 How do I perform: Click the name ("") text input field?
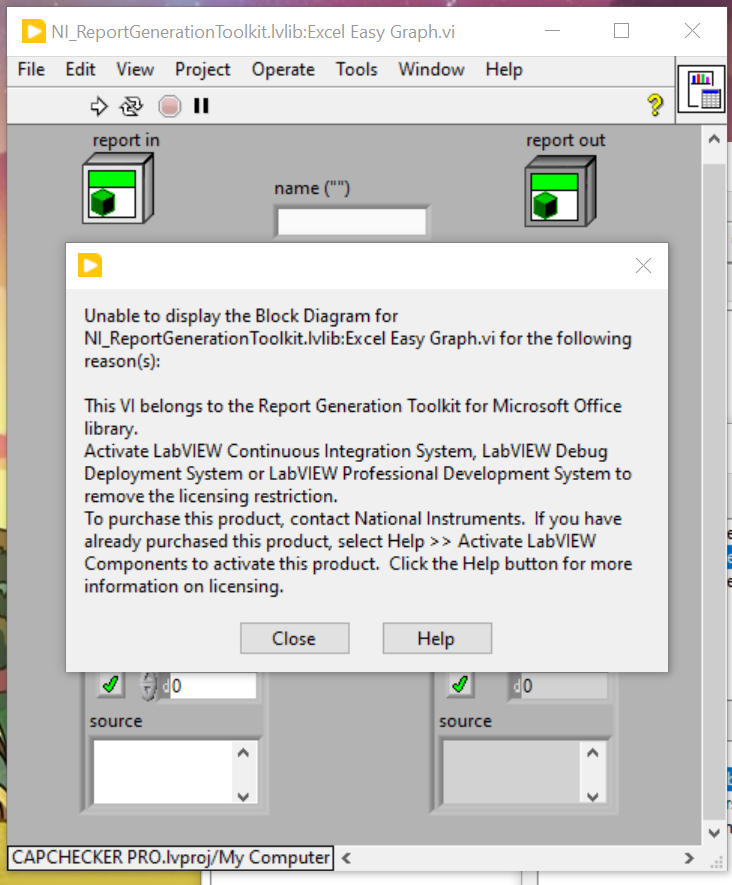[352, 222]
